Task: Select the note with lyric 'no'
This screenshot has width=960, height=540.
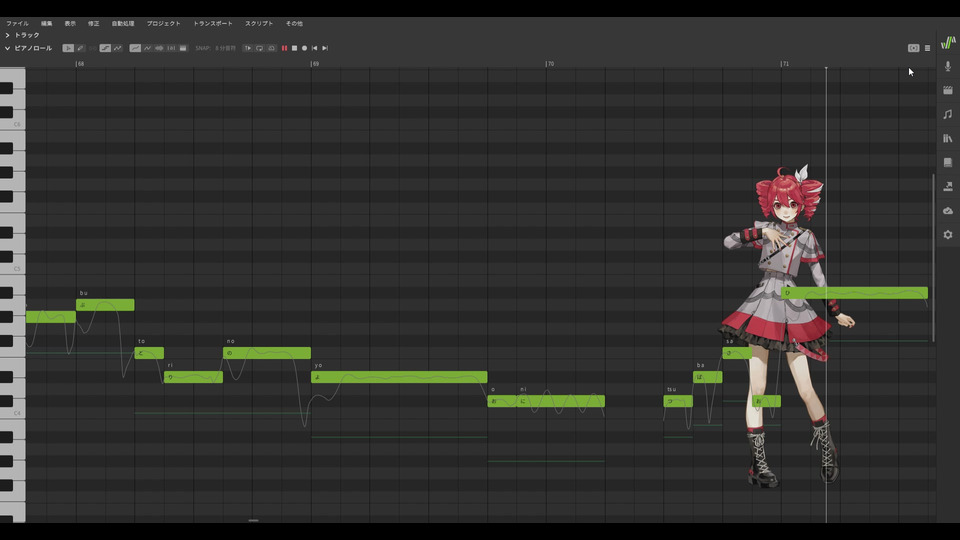Action: point(267,353)
